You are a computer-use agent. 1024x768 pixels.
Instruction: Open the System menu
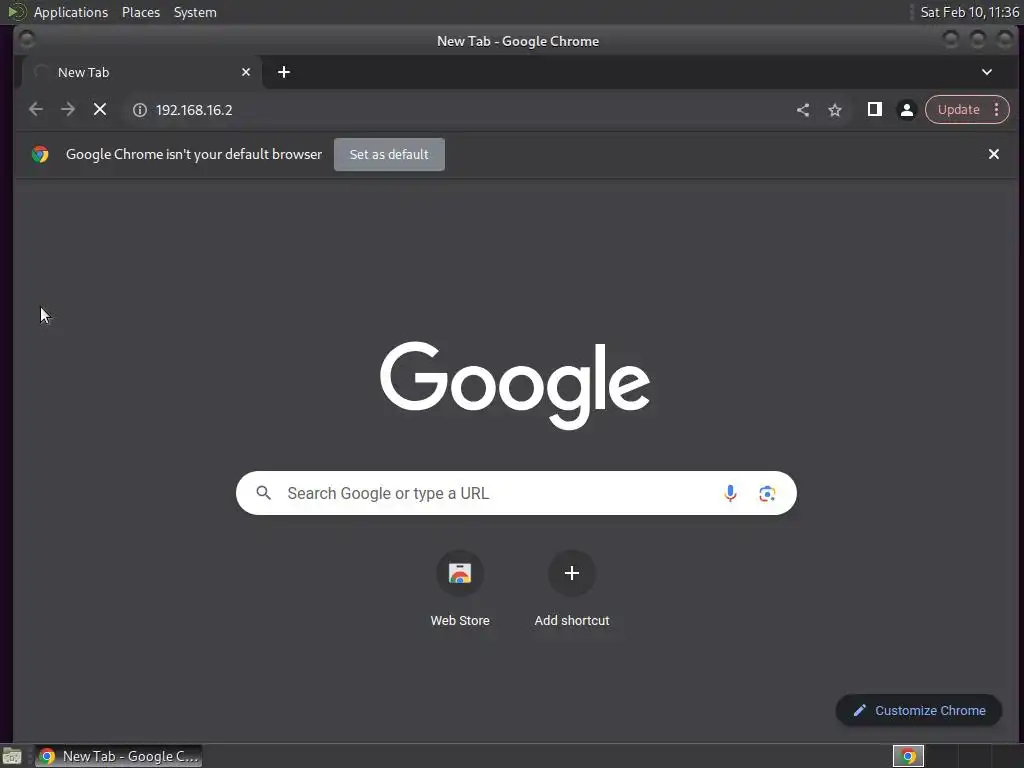(195, 12)
